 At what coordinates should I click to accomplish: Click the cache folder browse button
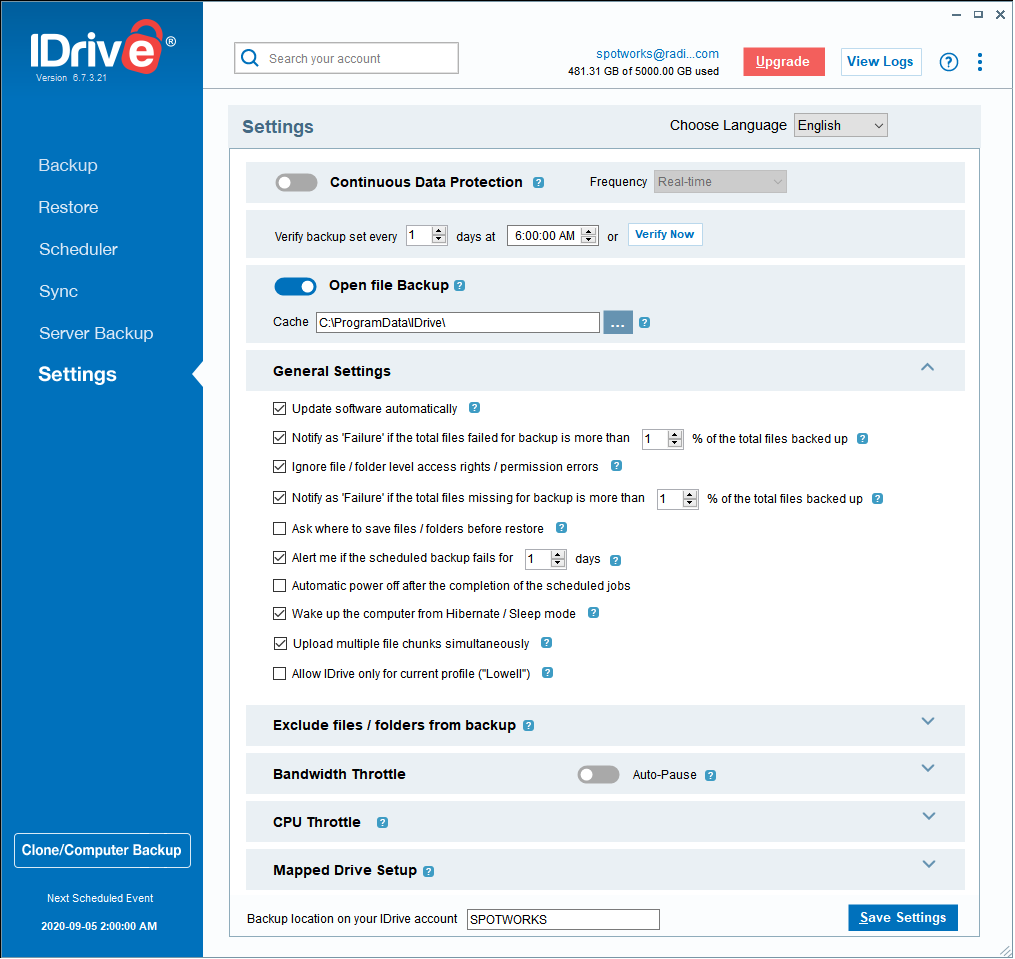coord(617,322)
